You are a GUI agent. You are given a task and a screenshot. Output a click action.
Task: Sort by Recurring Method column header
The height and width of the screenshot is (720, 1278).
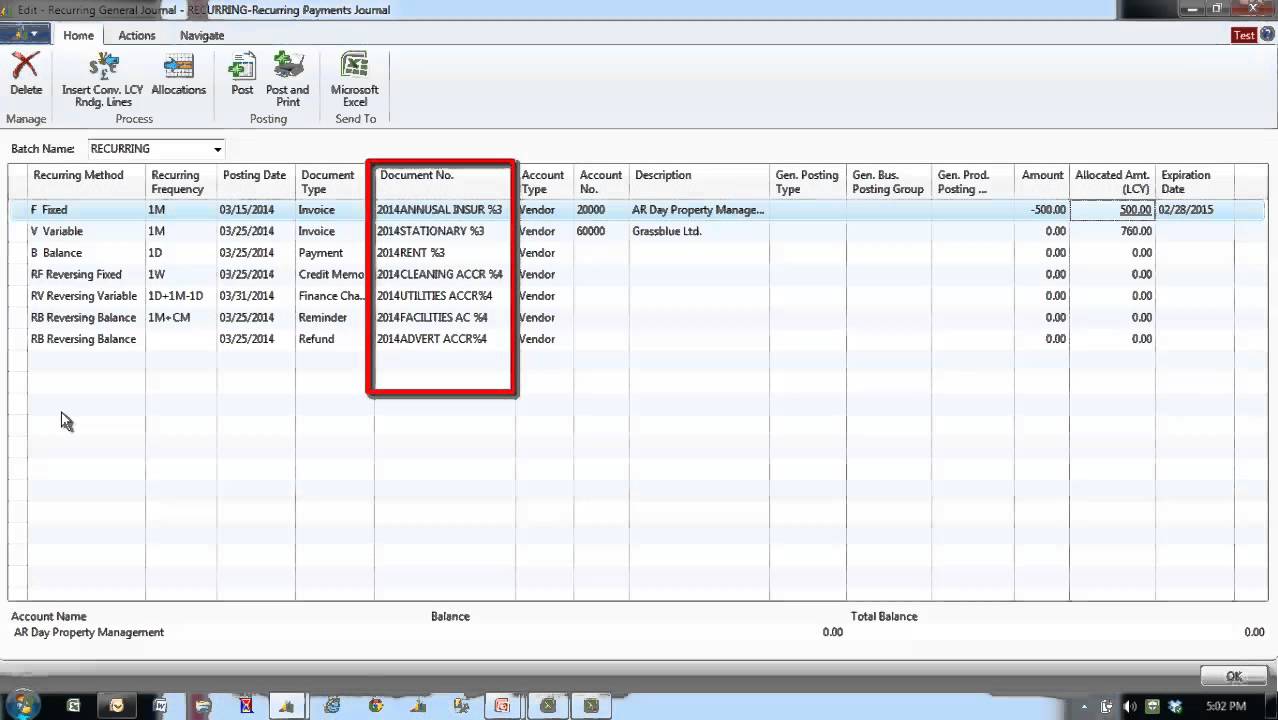(78, 175)
